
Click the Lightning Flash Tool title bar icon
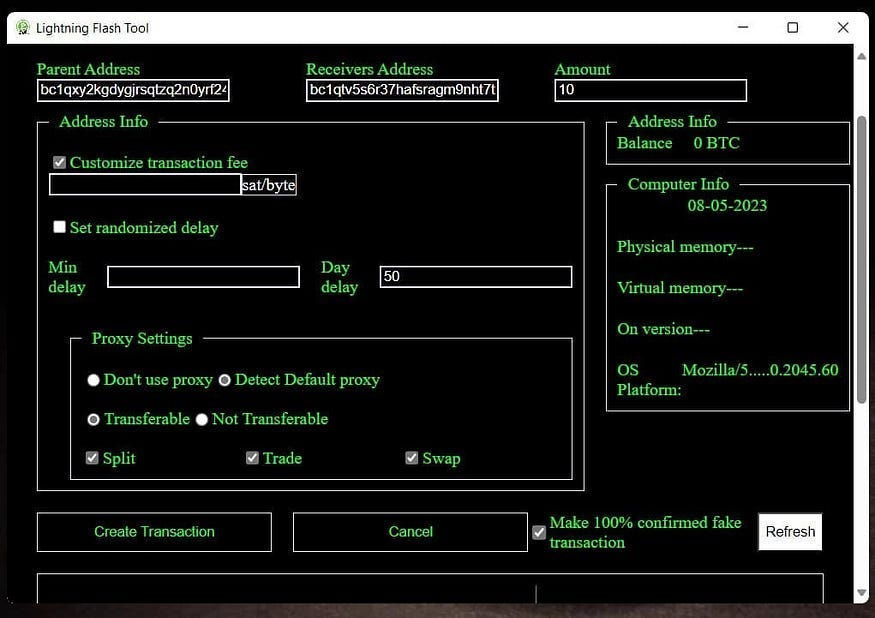(x=23, y=28)
